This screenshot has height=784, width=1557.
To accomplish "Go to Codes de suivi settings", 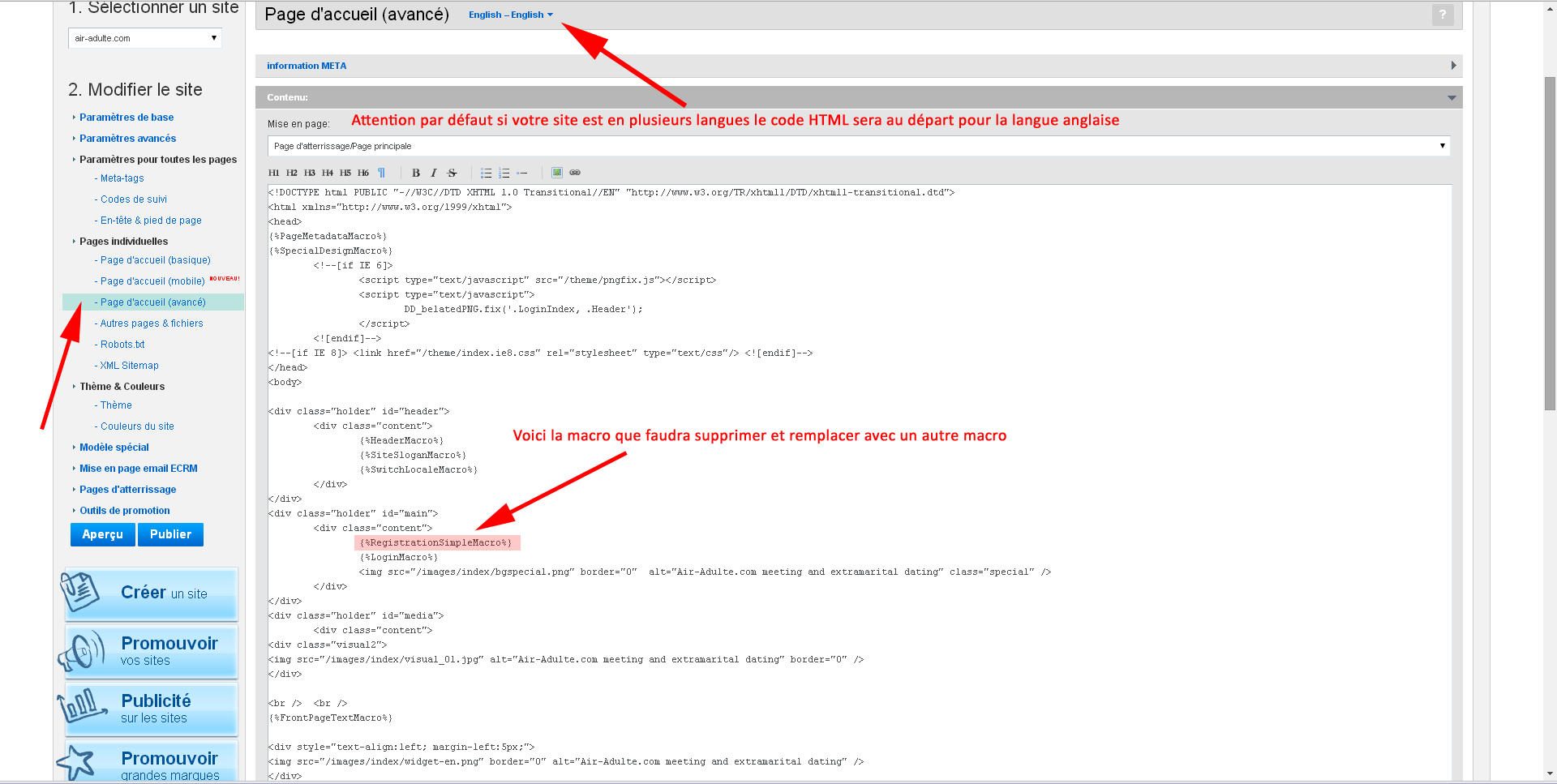I will pyautogui.click(x=134, y=199).
